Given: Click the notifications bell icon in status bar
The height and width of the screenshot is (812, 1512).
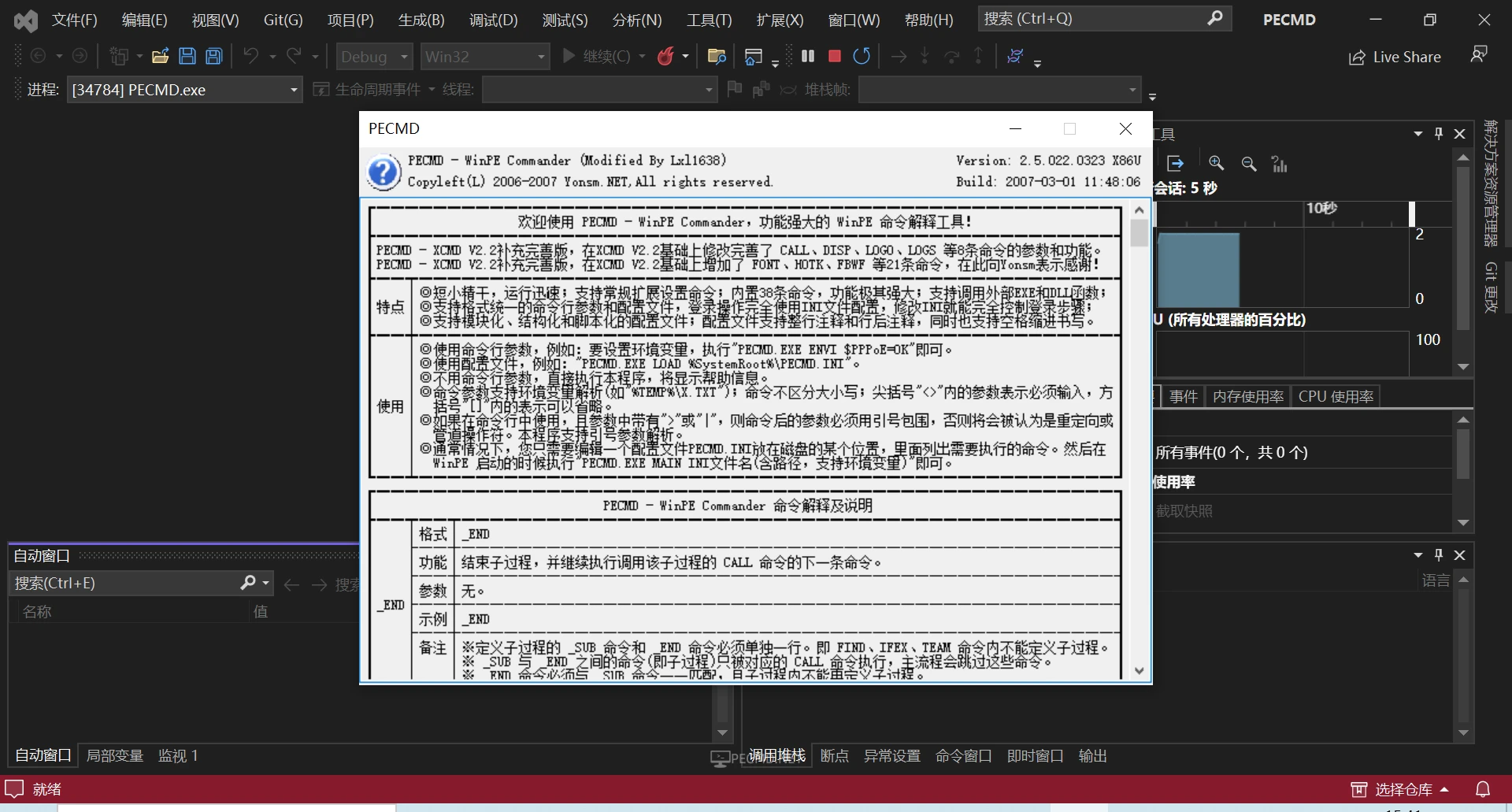Looking at the screenshot, I should (x=1483, y=789).
